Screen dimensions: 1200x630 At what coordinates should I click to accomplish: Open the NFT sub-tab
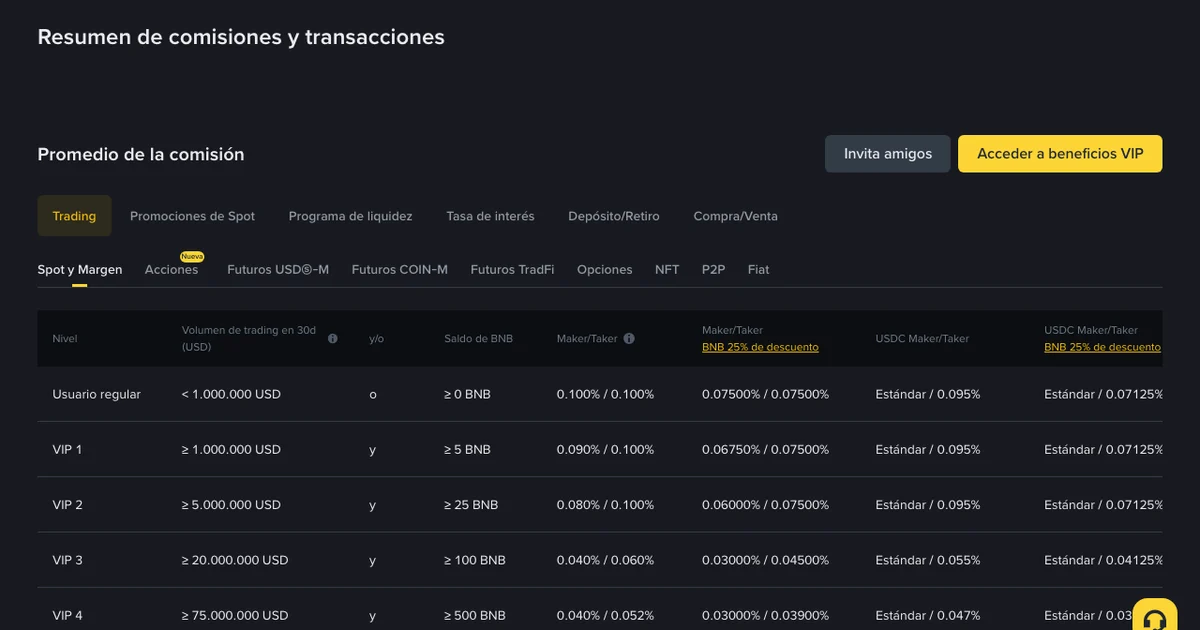click(667, 270)
